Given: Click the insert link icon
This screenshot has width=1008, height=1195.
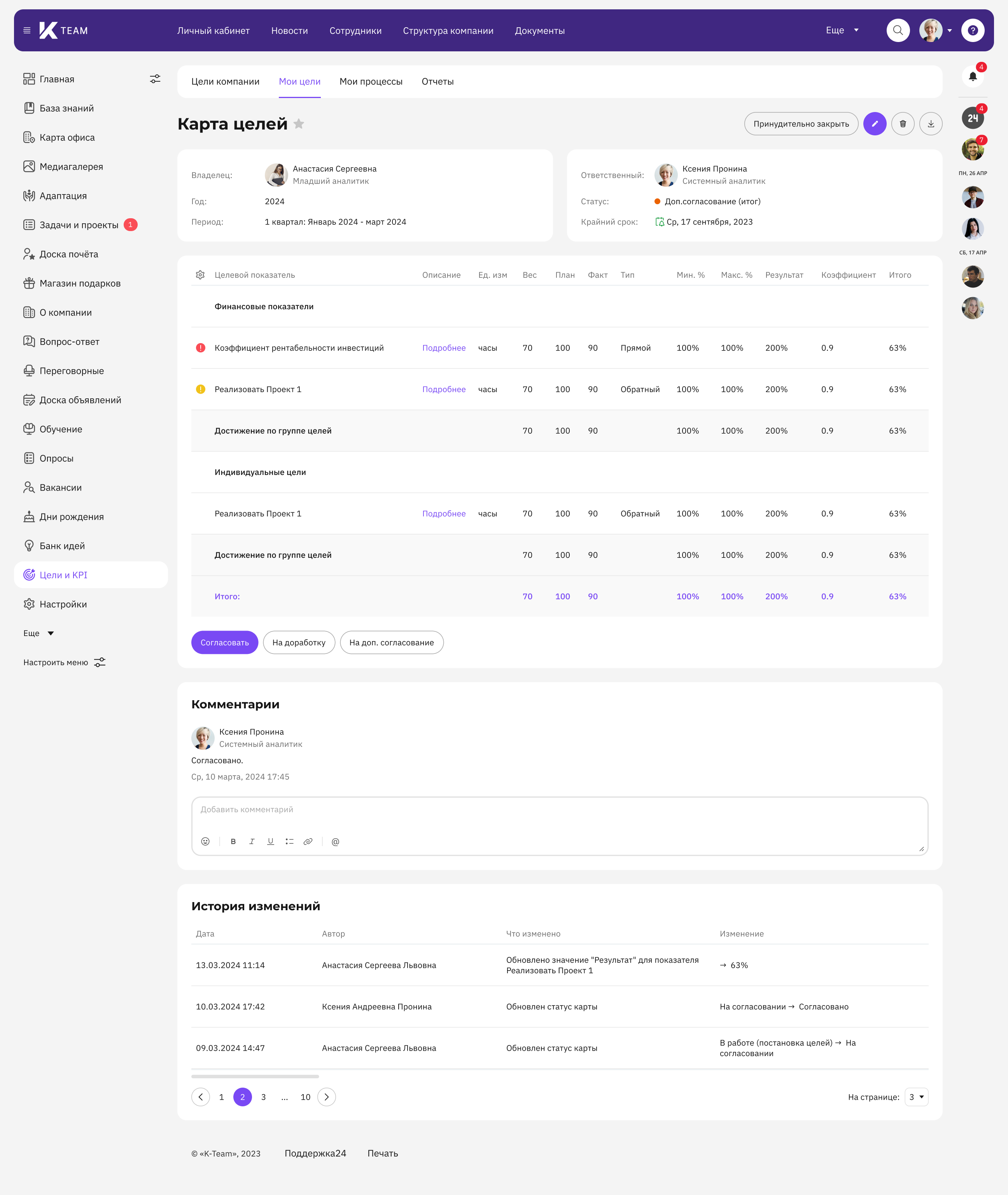Looking at the screenshot, I should click(x=308, y=841).
